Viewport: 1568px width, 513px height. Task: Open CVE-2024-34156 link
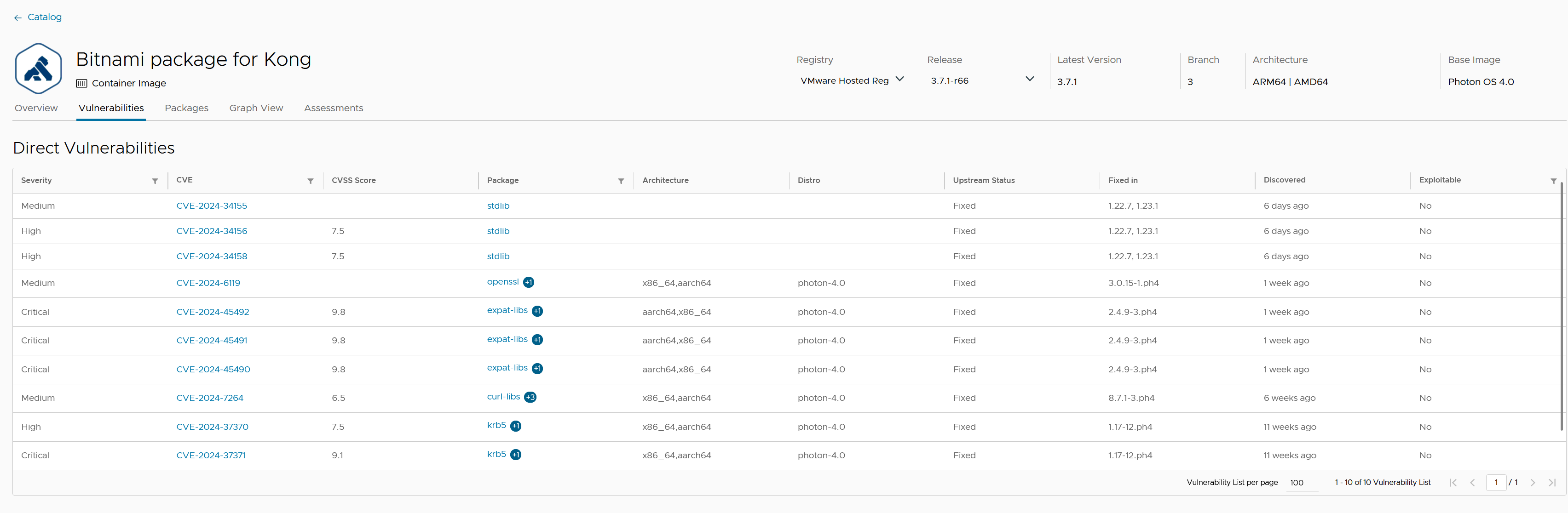pyautogui.click(x=212, y=231)
